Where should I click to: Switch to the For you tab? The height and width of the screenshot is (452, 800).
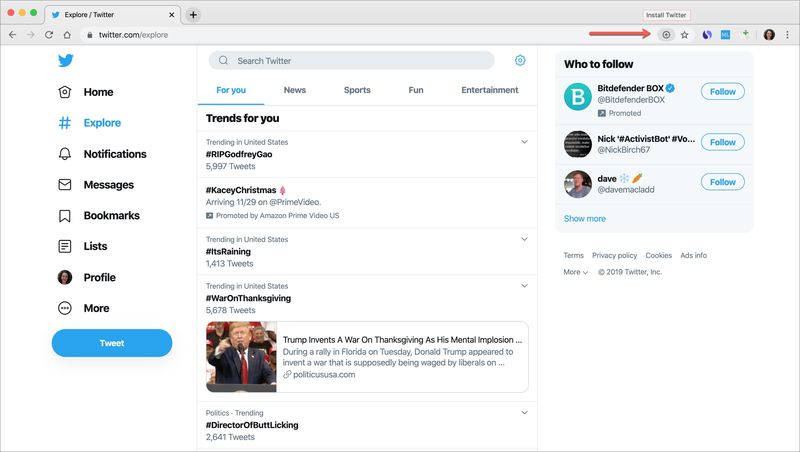click(x=231, y=90)
